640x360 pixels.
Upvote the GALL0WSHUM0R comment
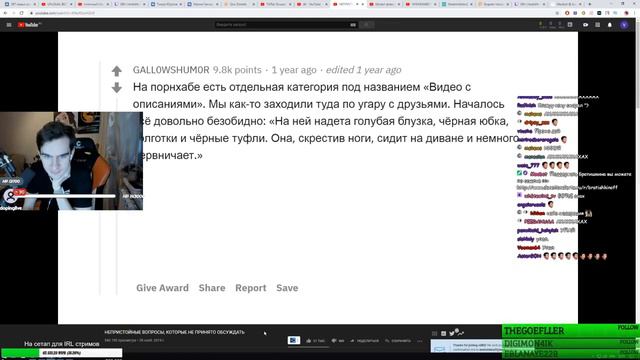117,71
